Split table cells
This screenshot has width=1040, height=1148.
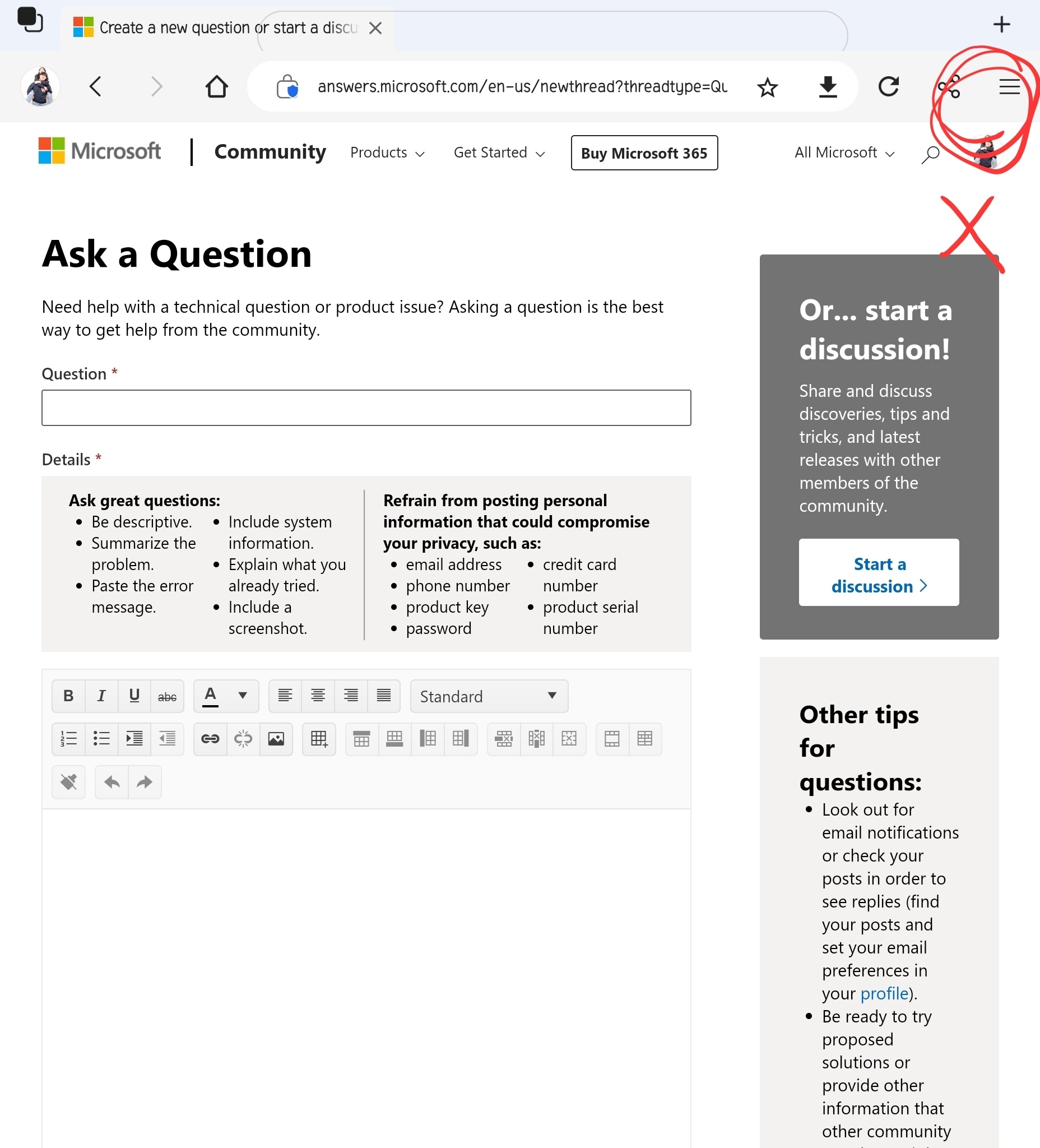[x=645, y=739]
